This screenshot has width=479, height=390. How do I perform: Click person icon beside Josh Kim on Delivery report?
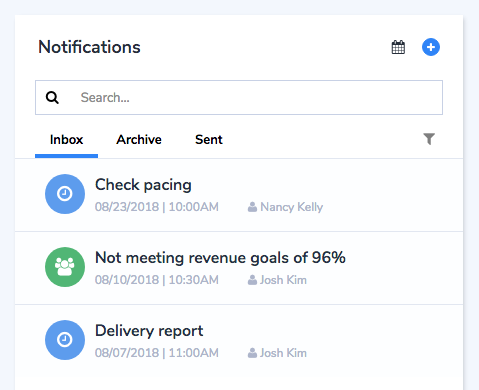(252, 353)
